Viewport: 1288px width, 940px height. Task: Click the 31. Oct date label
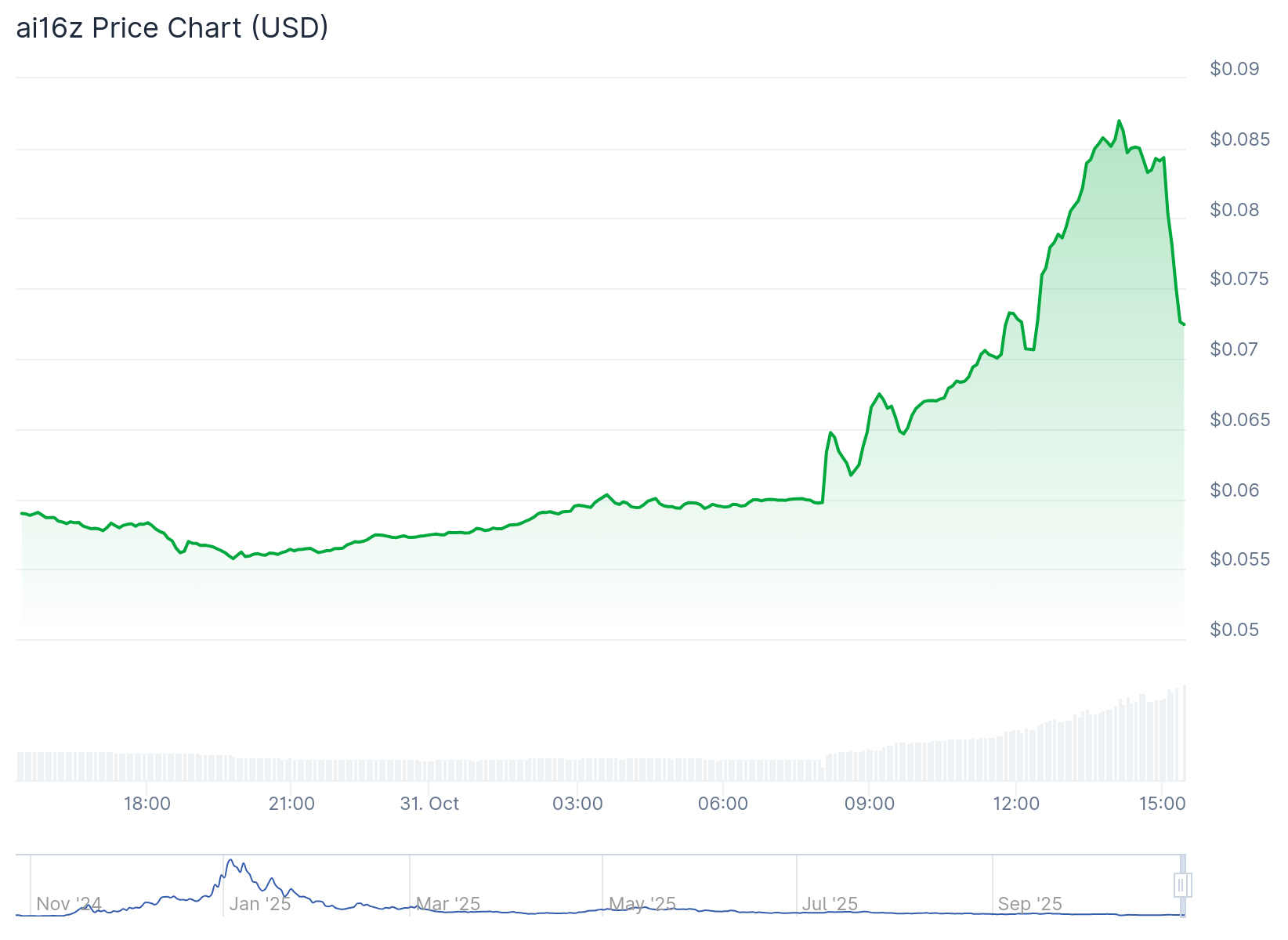click(x=429, y=804)
